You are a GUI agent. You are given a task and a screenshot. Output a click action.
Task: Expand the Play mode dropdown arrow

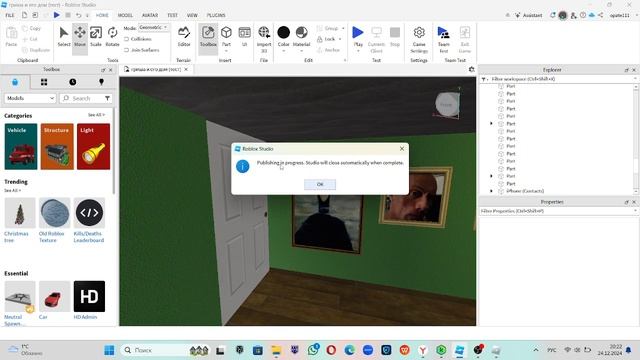358,51
